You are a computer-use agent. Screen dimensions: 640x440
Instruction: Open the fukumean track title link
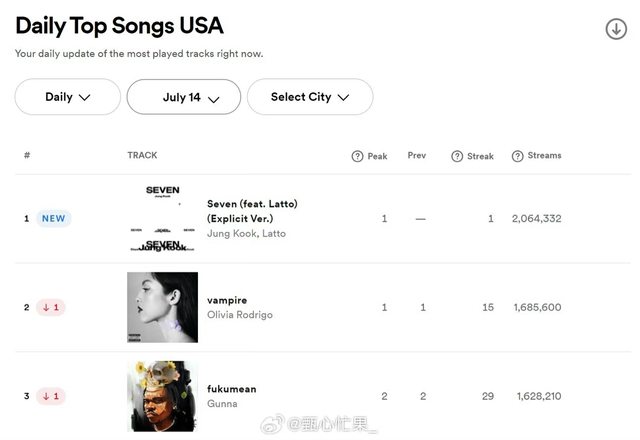pos(231,389)
